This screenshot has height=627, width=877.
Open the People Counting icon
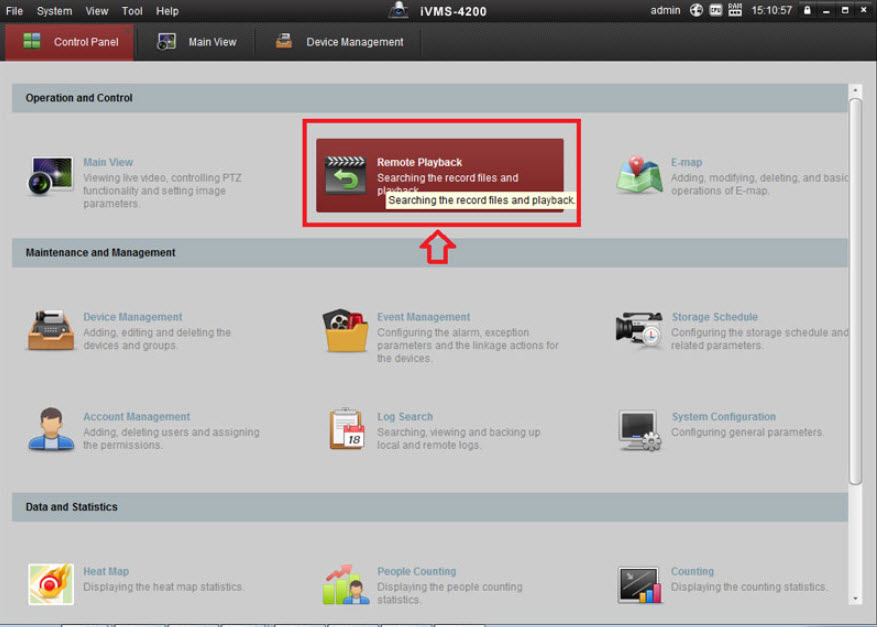(346, 584)
